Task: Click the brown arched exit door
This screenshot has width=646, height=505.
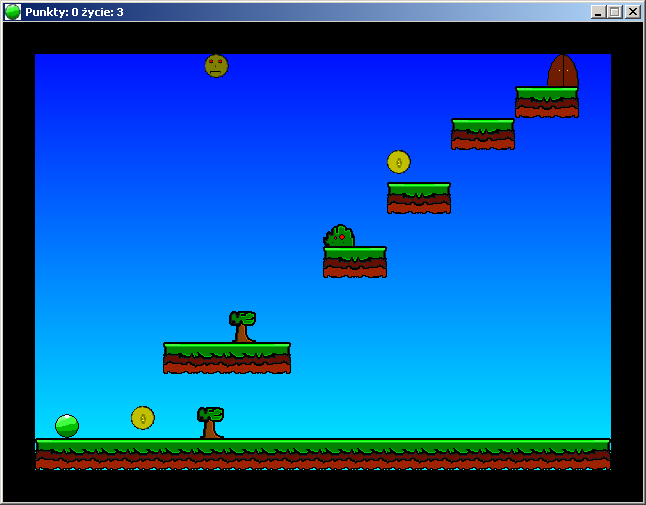Action: 562,71
